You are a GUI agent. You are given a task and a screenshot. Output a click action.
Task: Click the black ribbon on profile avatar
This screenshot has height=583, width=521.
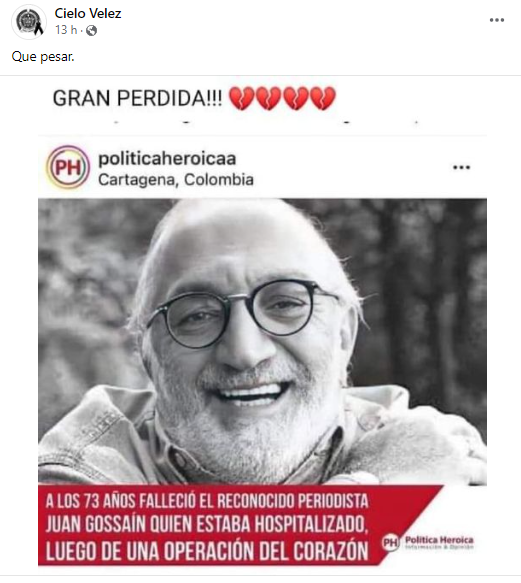pos(38,29)
